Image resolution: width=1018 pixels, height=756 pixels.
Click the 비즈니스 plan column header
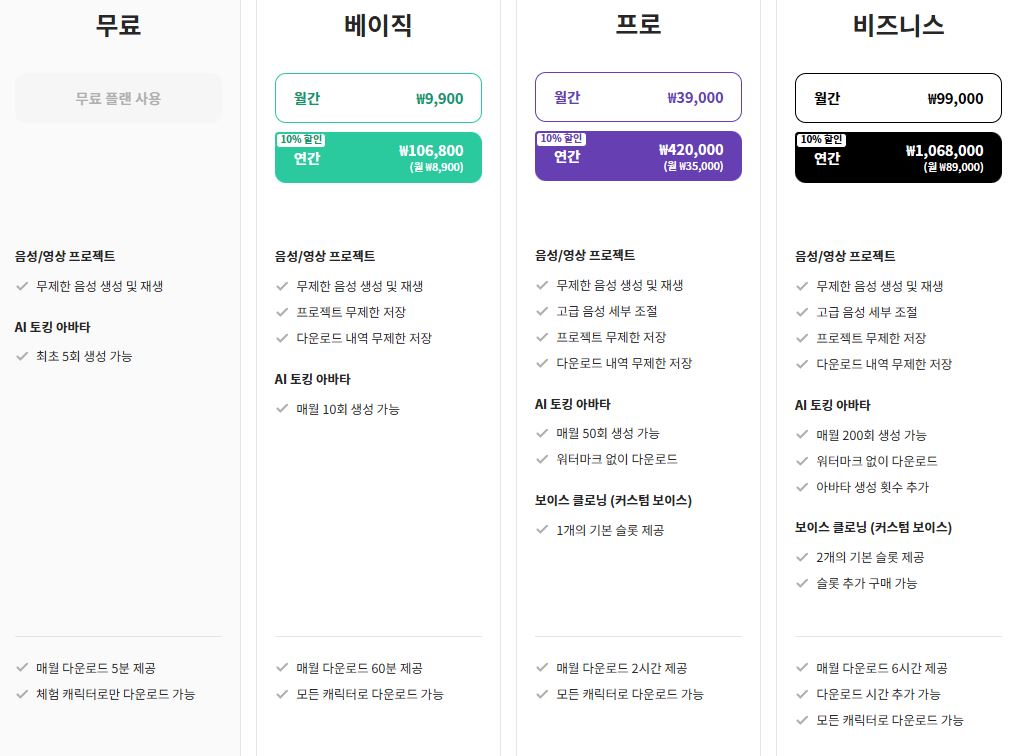click(897, 25)
